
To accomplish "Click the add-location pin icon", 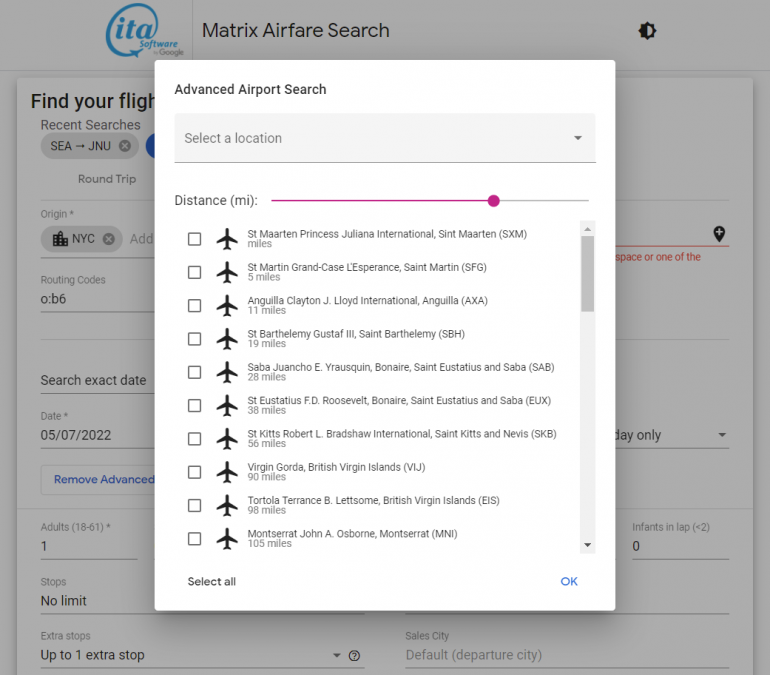I will (718, 234).
